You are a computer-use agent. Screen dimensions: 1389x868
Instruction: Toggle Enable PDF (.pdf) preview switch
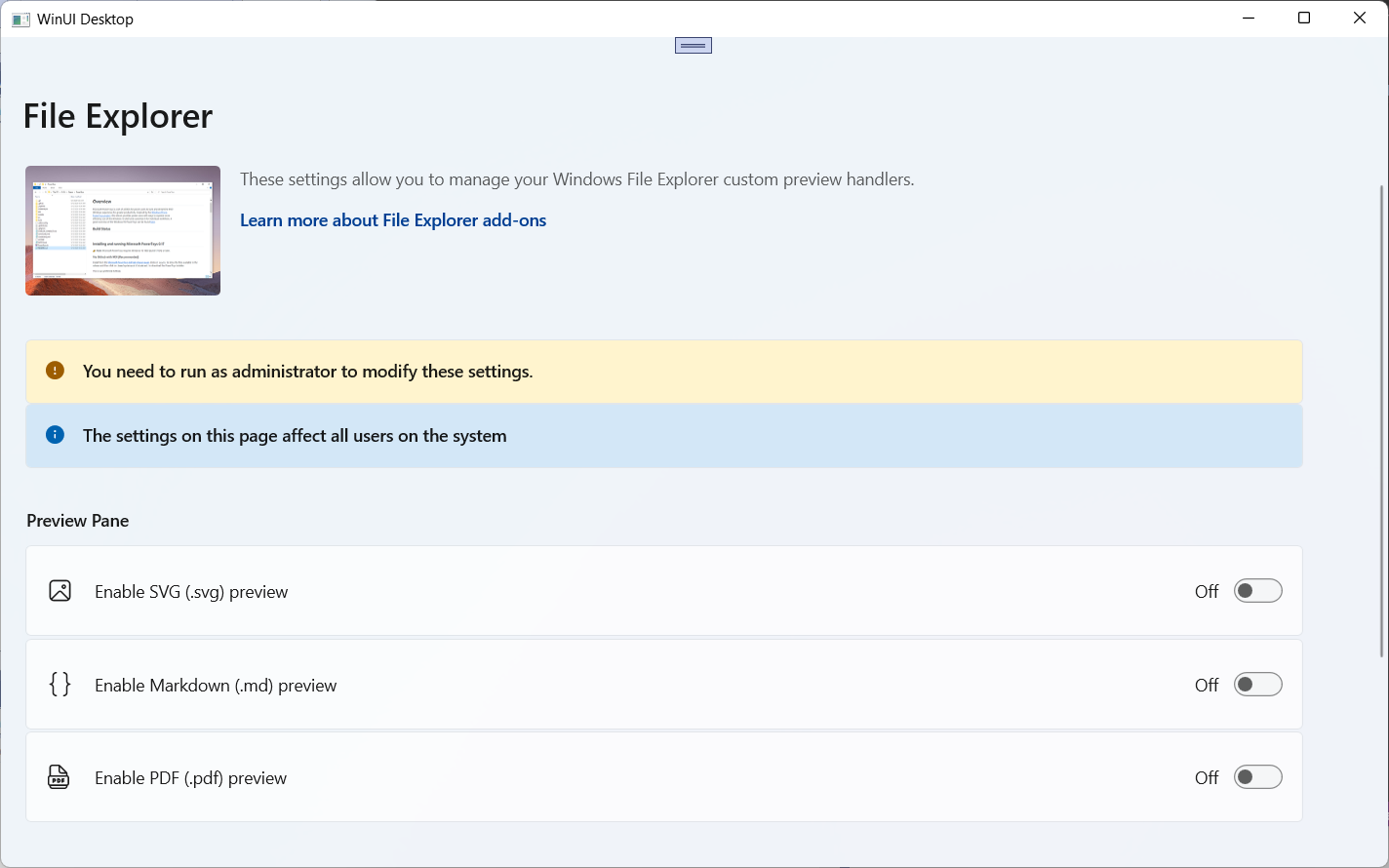point(1258,777)
